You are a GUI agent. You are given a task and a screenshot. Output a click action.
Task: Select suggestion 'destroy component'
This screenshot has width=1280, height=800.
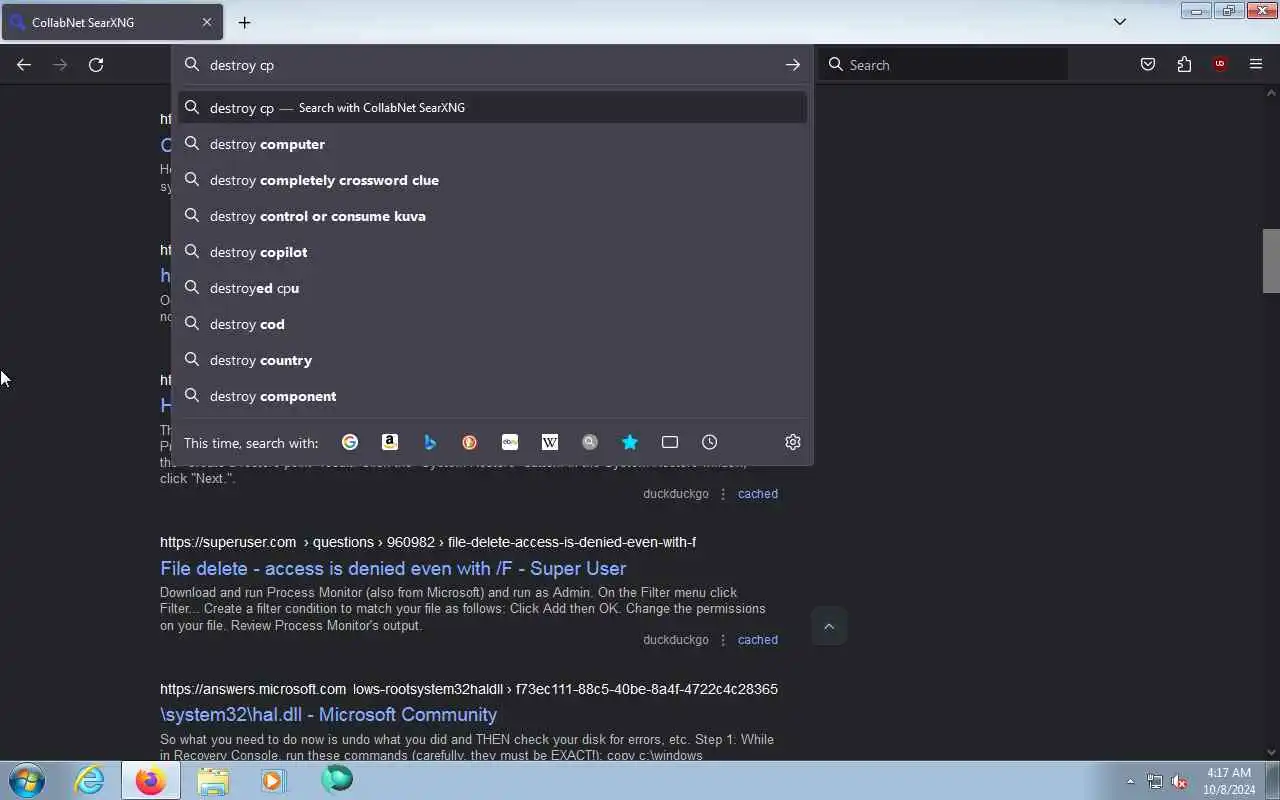pyautogui.click(x=492, y=396)
